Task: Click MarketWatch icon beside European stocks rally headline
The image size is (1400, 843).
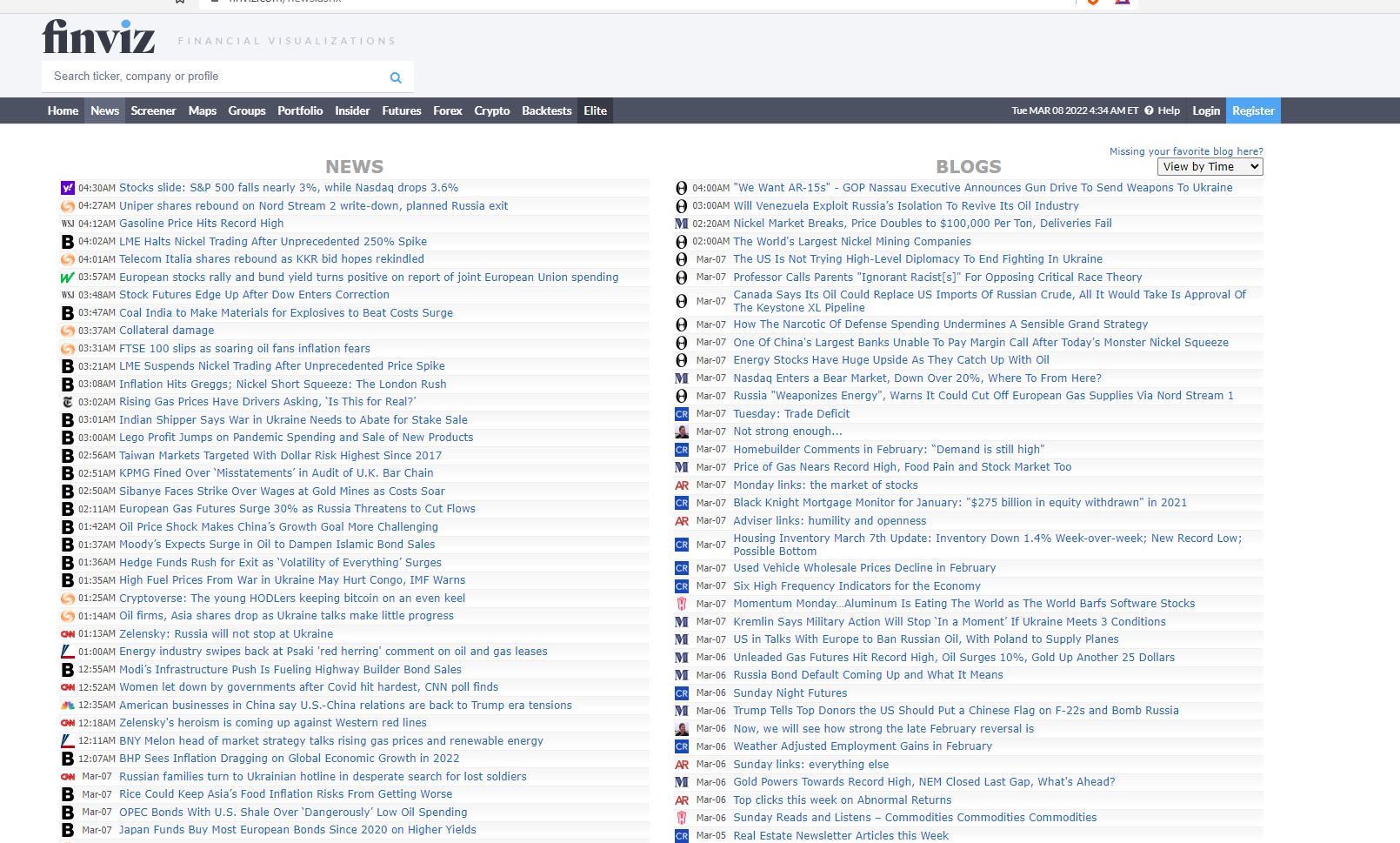Action: pyautogui.click(x=68, y=278)
